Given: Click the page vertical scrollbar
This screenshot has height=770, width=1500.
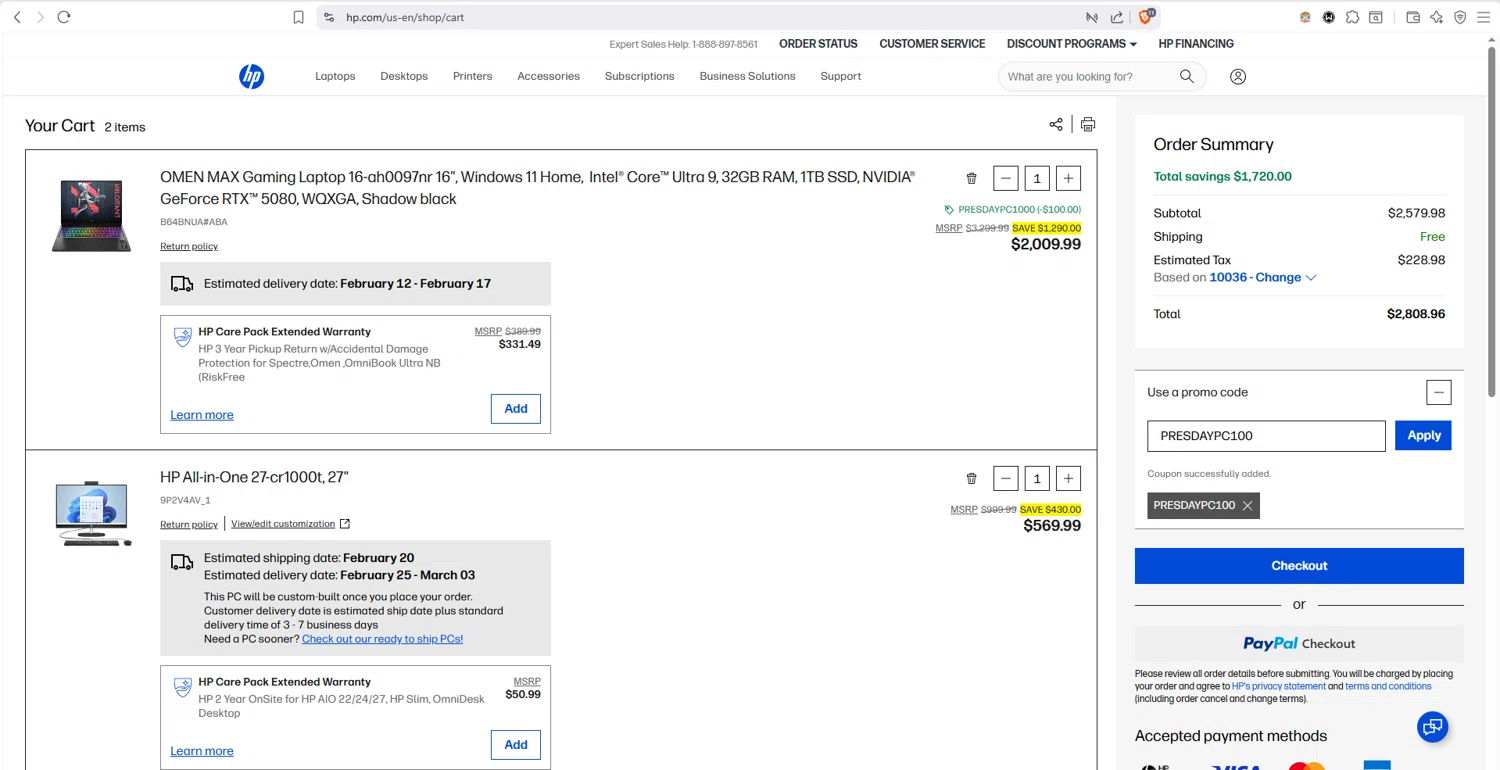Looking at the screenshot, I should 1493,220.
